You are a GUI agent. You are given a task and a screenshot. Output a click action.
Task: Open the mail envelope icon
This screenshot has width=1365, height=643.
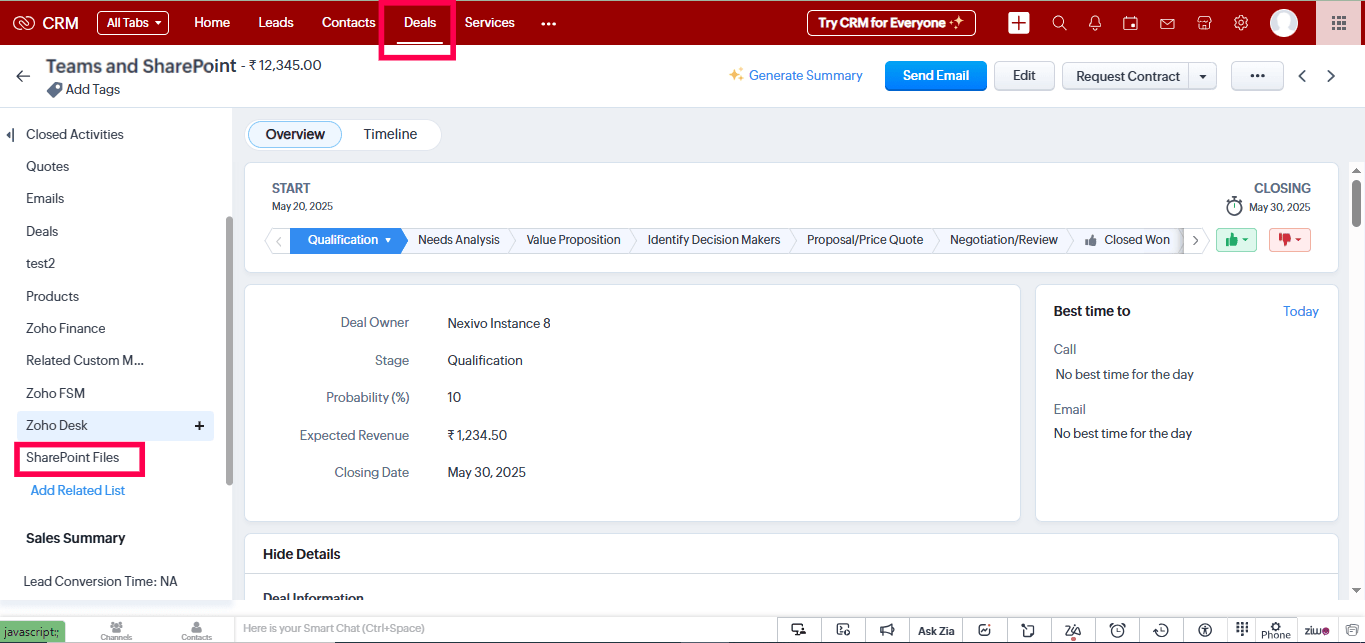1166,23
